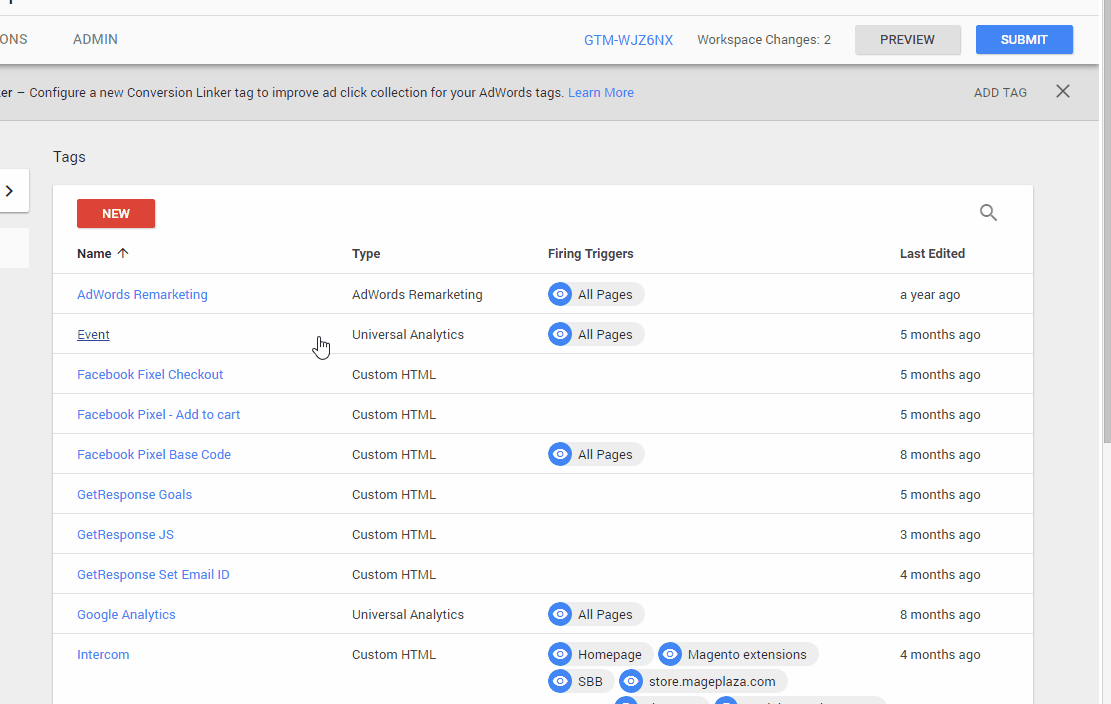The image size is (1111, 704).
Task: Click the eye icon in AdWords Remarketing row
Action: point(560,294)
